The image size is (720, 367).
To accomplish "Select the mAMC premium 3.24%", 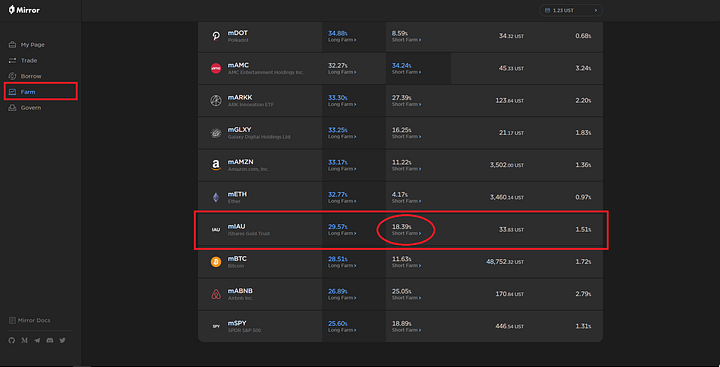I will 583,68.
